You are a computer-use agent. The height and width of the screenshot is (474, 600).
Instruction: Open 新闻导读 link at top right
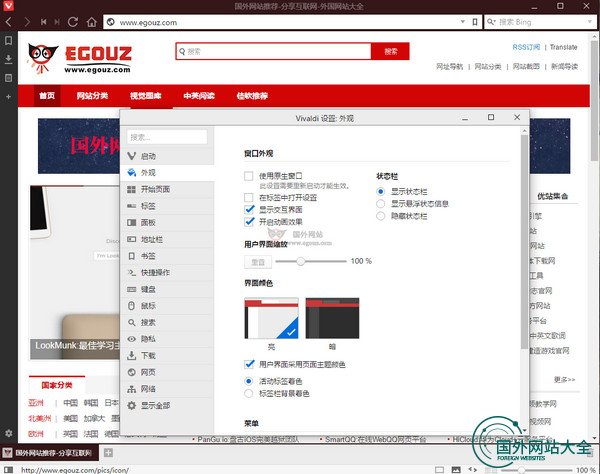[x=564, y=67]
